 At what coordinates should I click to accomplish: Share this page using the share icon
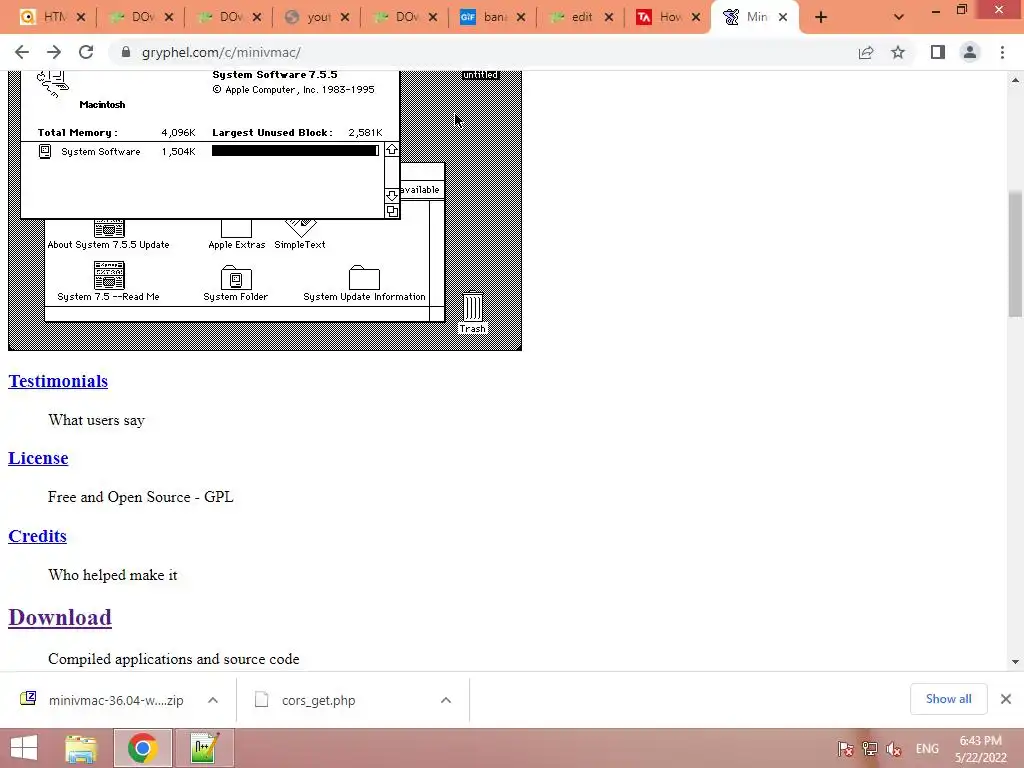click(x=866, y=52)
